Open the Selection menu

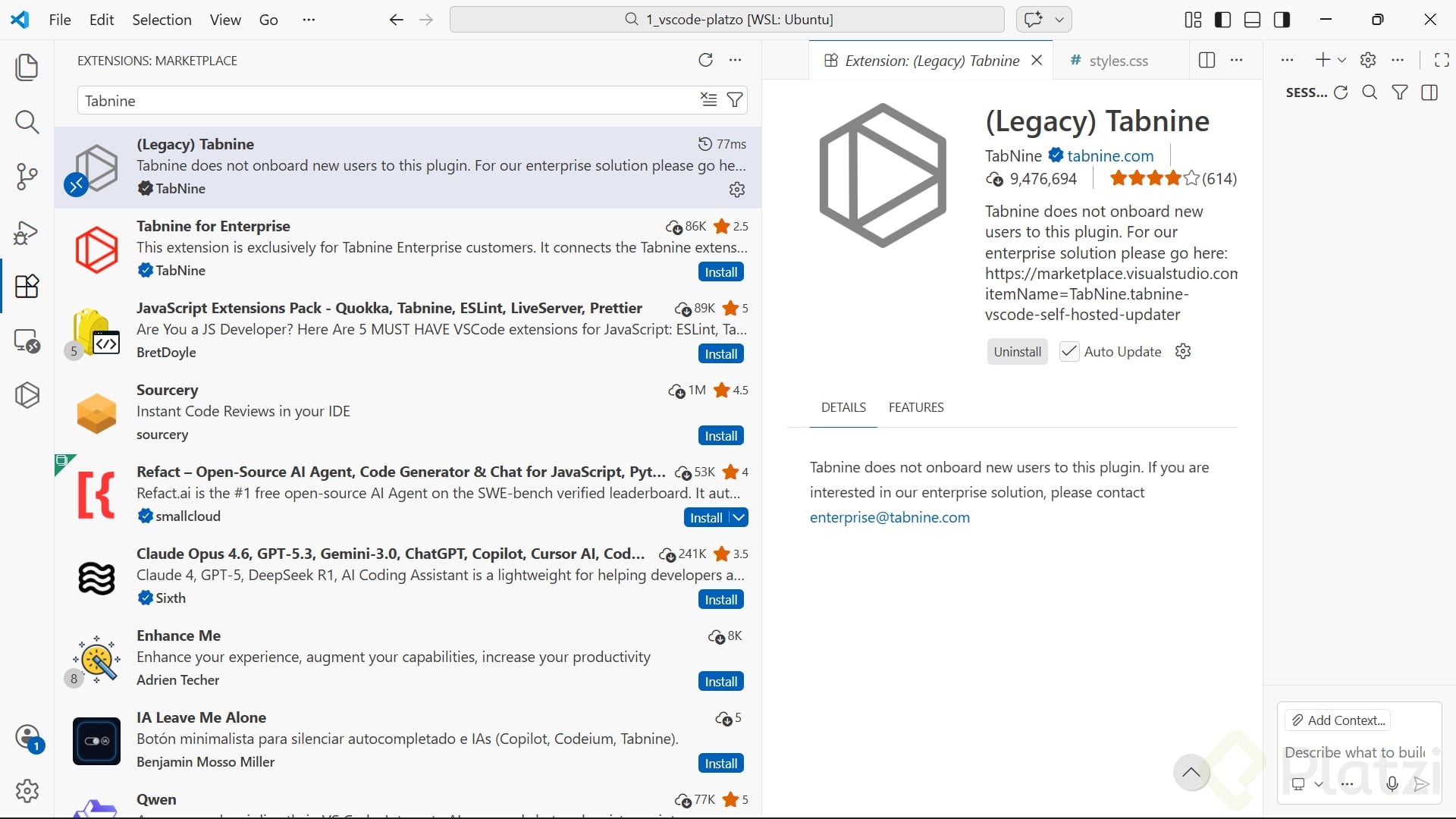click(162, 20)
